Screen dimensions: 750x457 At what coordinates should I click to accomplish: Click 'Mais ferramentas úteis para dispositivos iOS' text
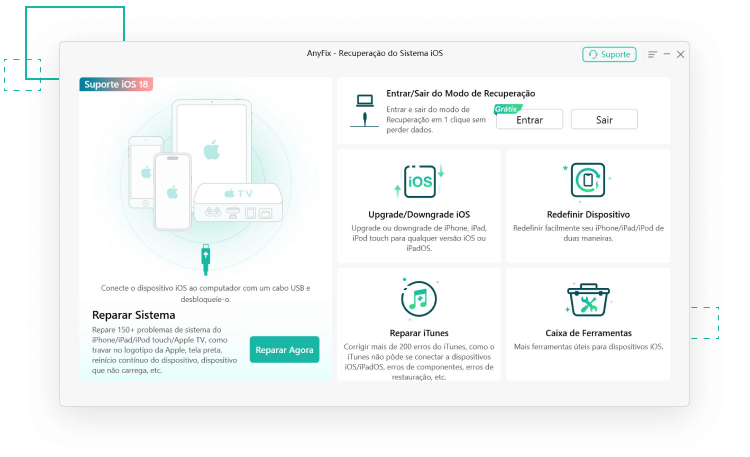[588, 347]
